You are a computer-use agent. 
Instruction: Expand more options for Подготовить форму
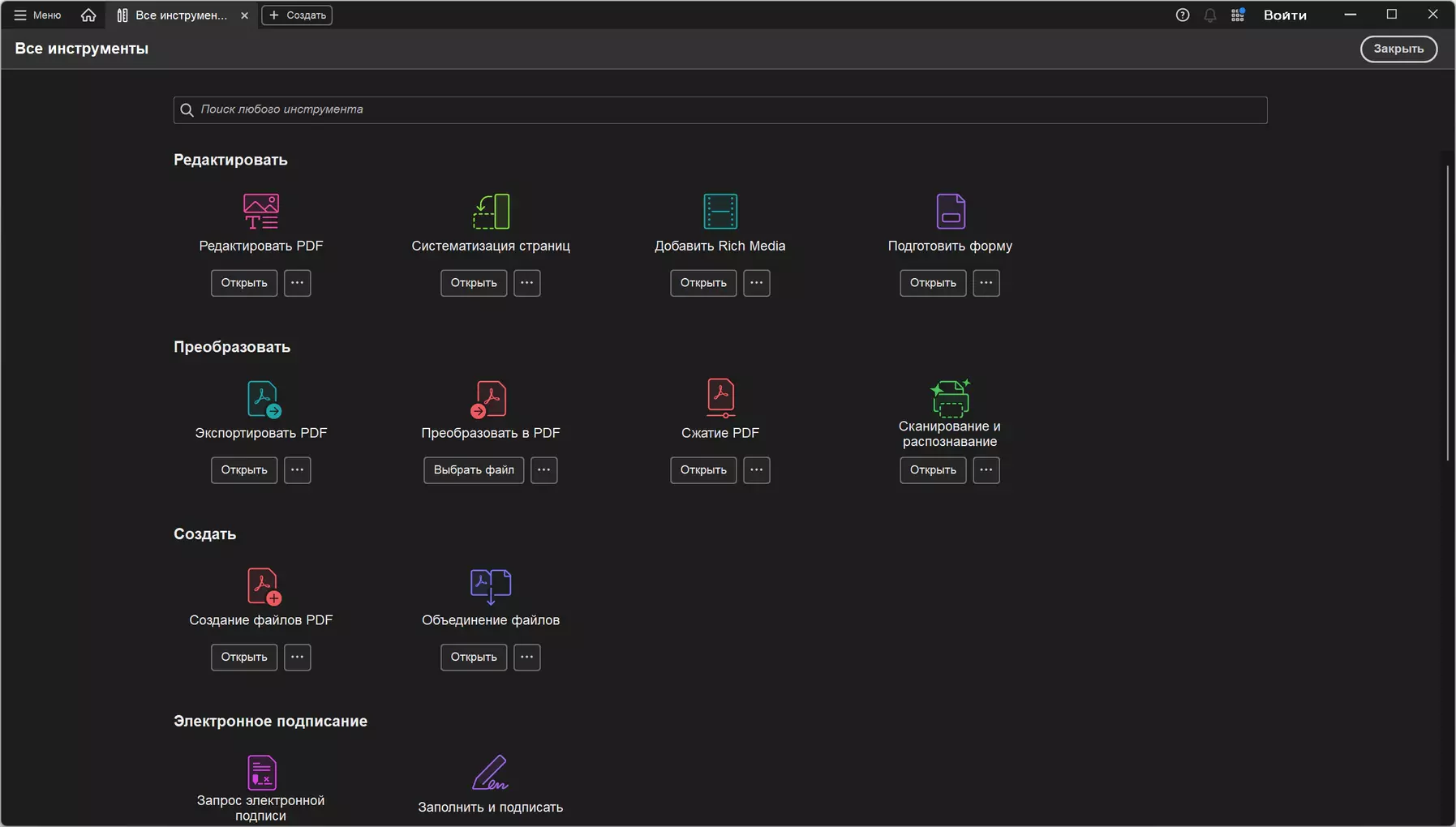click(986, 283)
